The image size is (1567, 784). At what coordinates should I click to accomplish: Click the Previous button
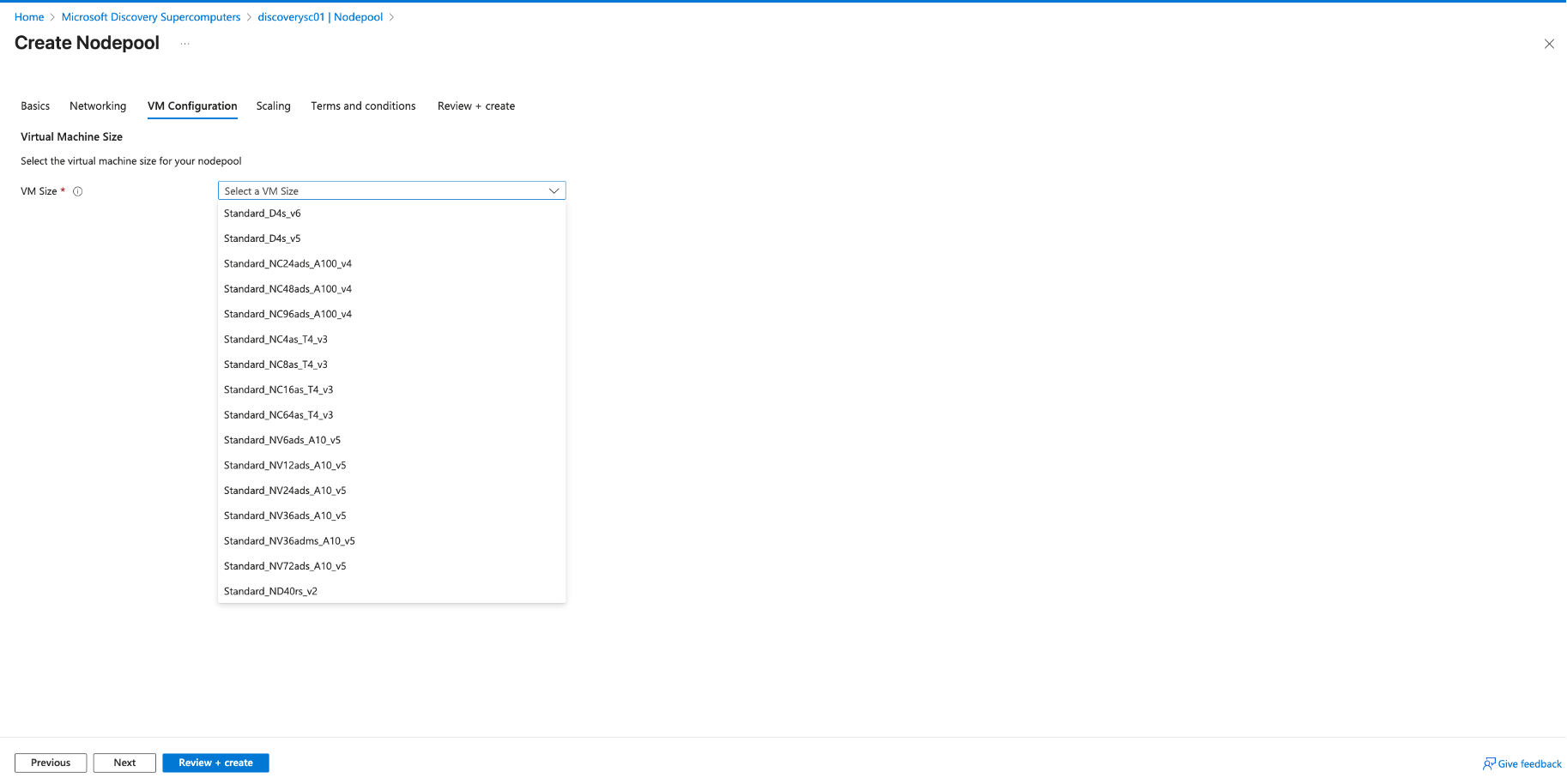pyautogui.click(x=51, y=763)
